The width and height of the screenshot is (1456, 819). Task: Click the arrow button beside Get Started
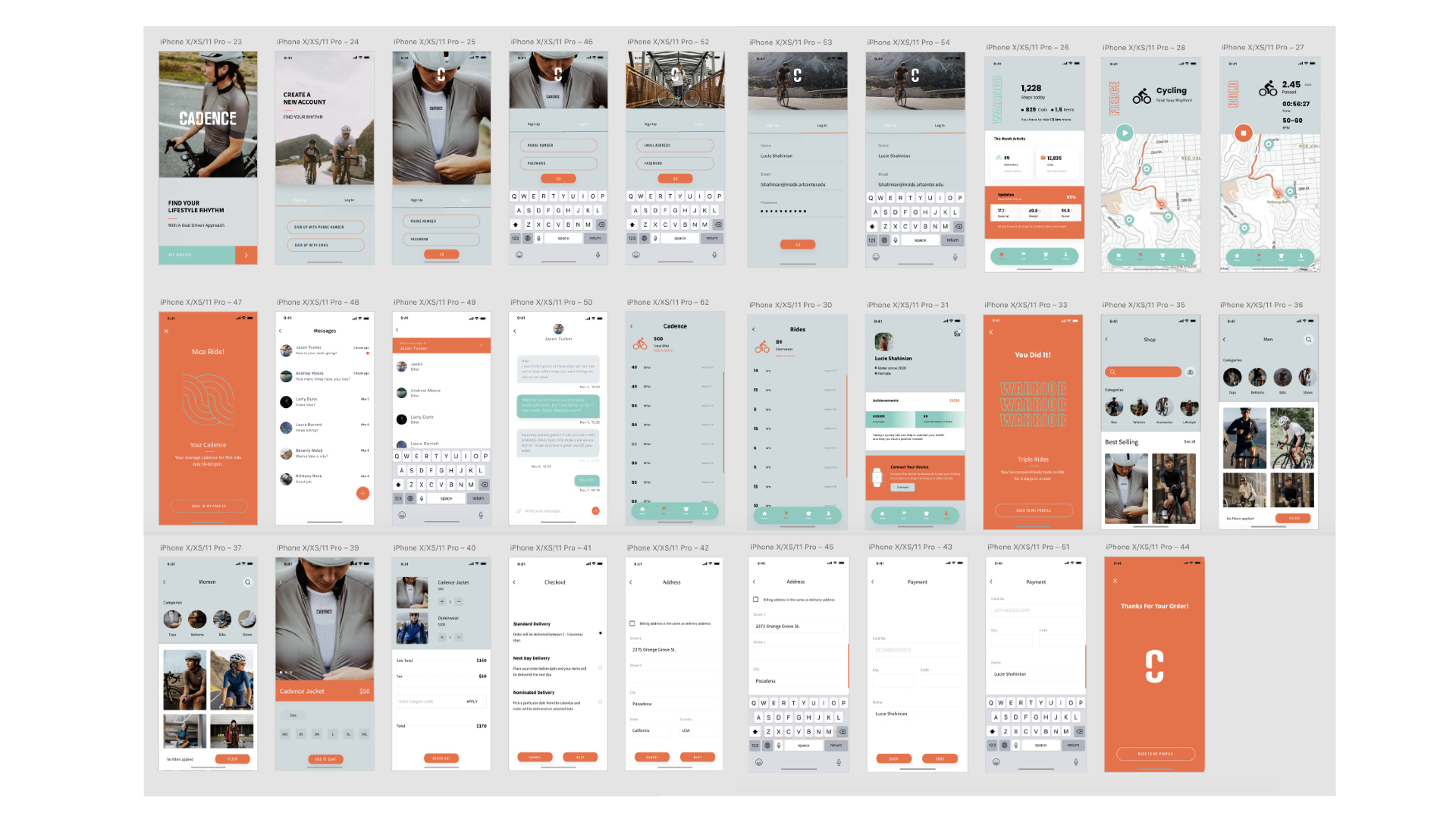(246, 256)
